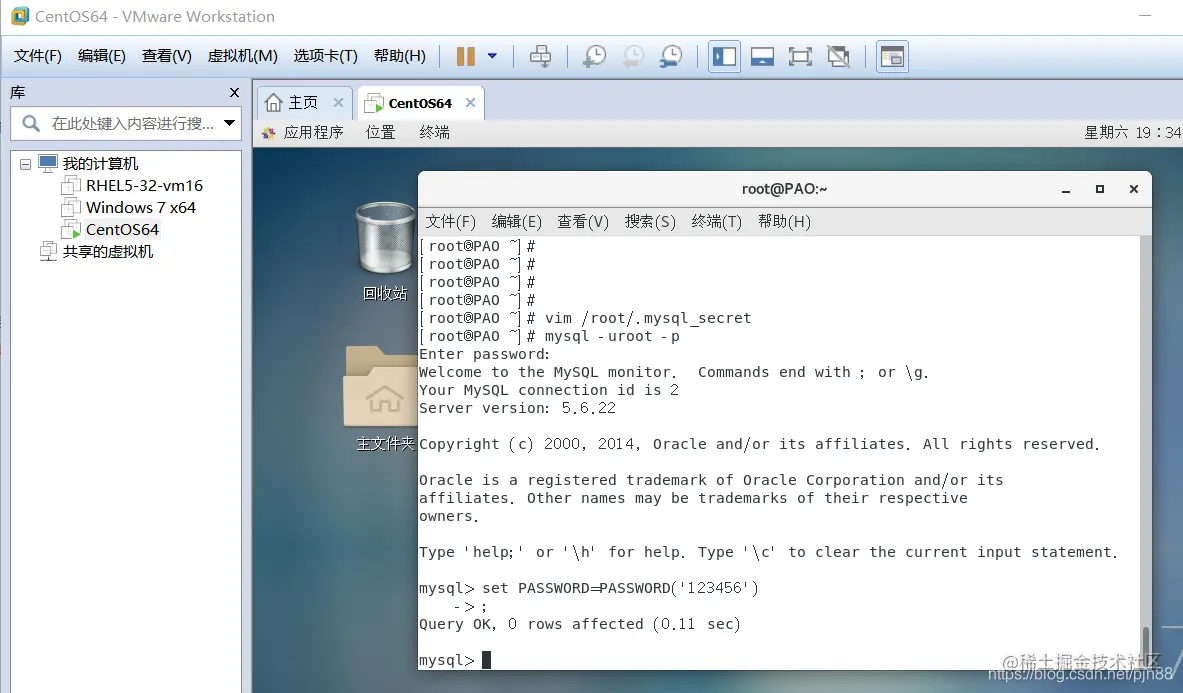Open the 虚拟机(M) menu

[242, 55]
